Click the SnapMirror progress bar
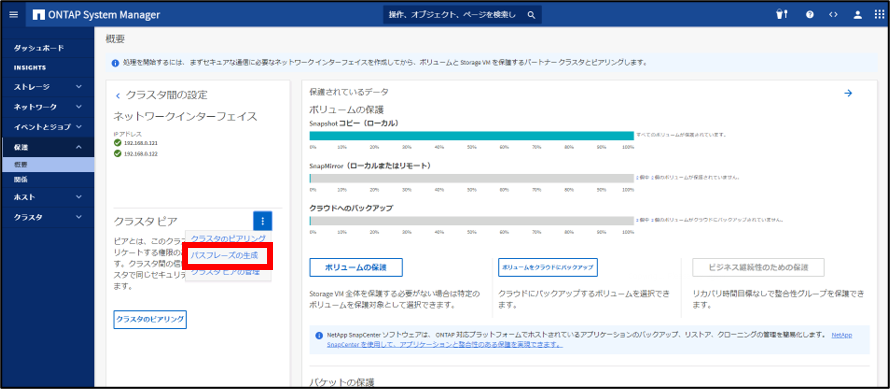 coord(472,178)
